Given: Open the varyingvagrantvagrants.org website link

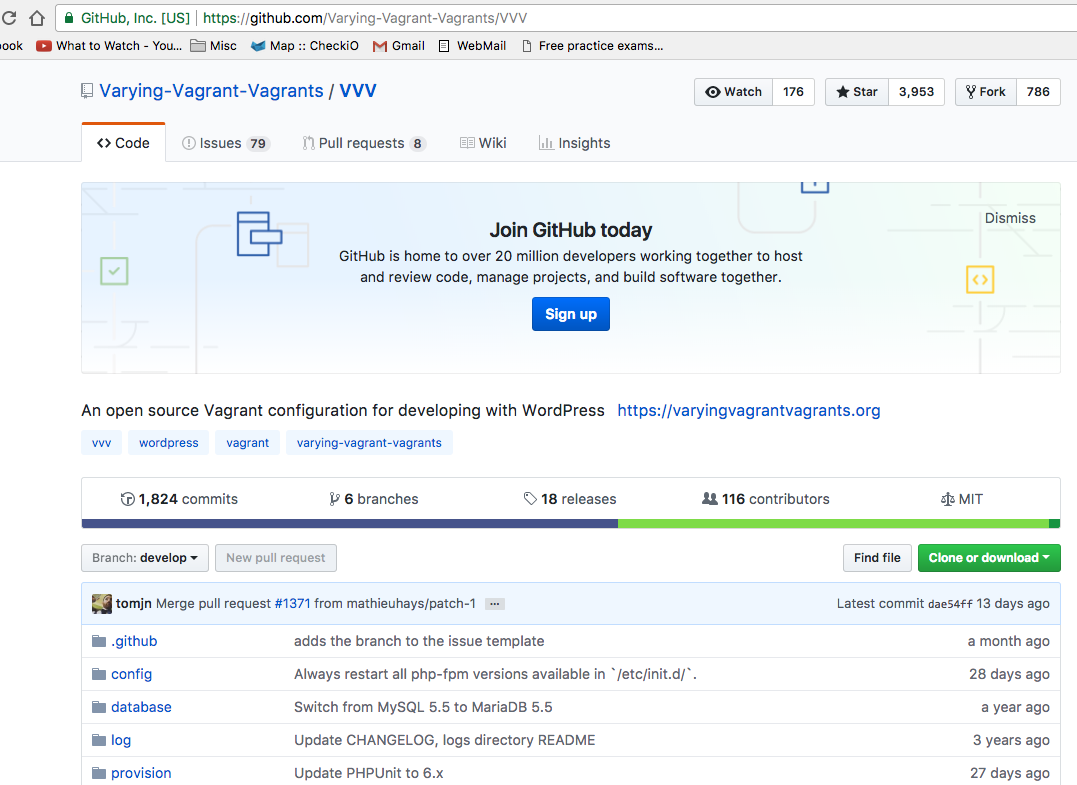Looking at the screenshot, I should click(x=748, y=410).
